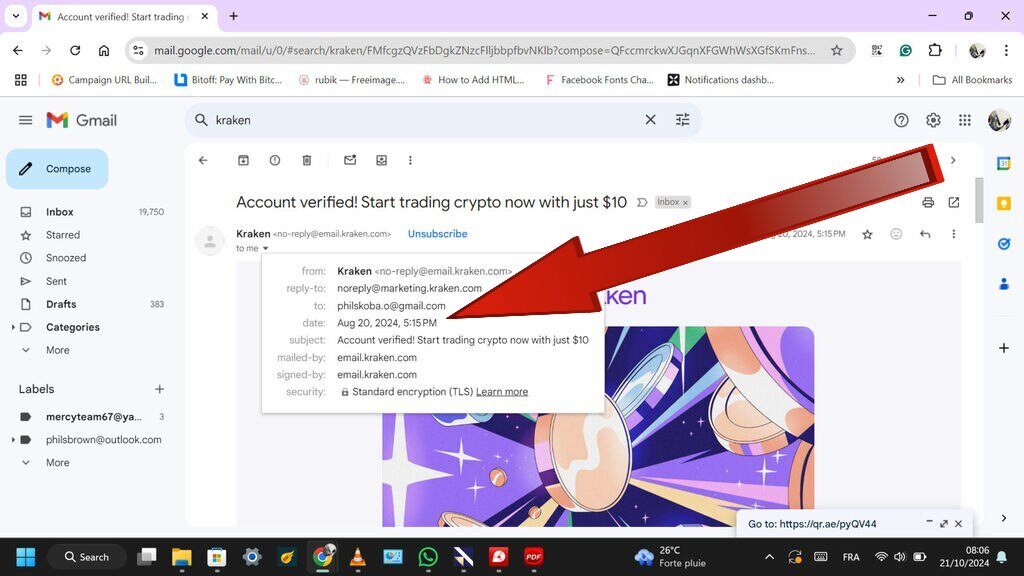Create a new label with the plus

tap(159, 389)
